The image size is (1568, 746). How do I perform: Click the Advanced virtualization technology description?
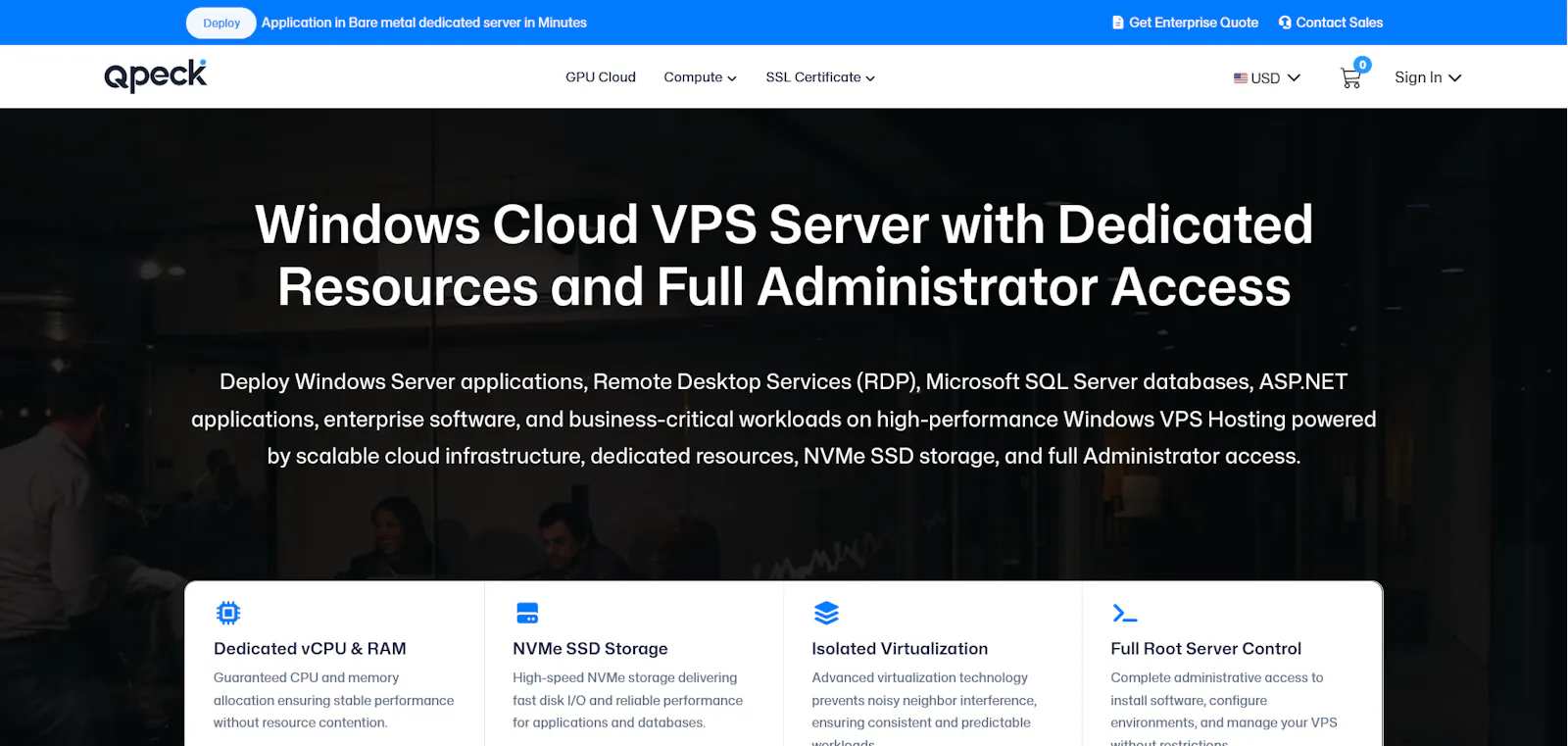coord(924,708)
